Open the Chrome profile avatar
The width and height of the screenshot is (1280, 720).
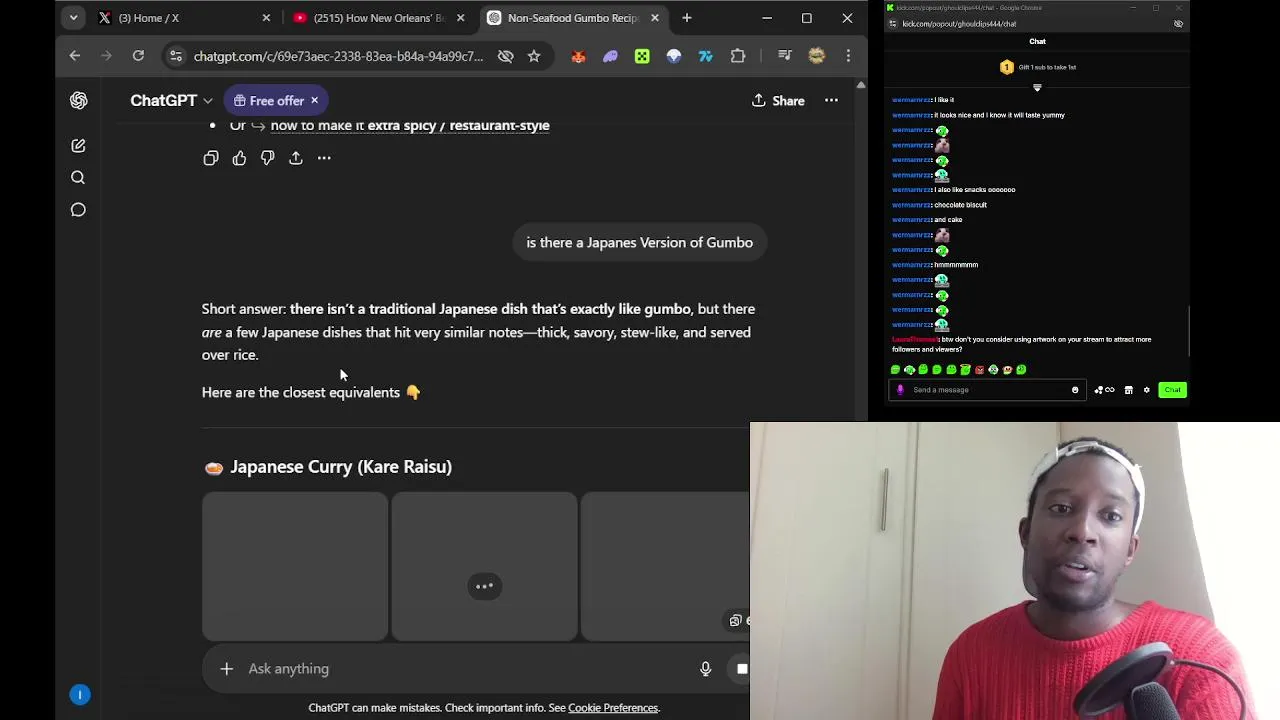coord(817,57)
